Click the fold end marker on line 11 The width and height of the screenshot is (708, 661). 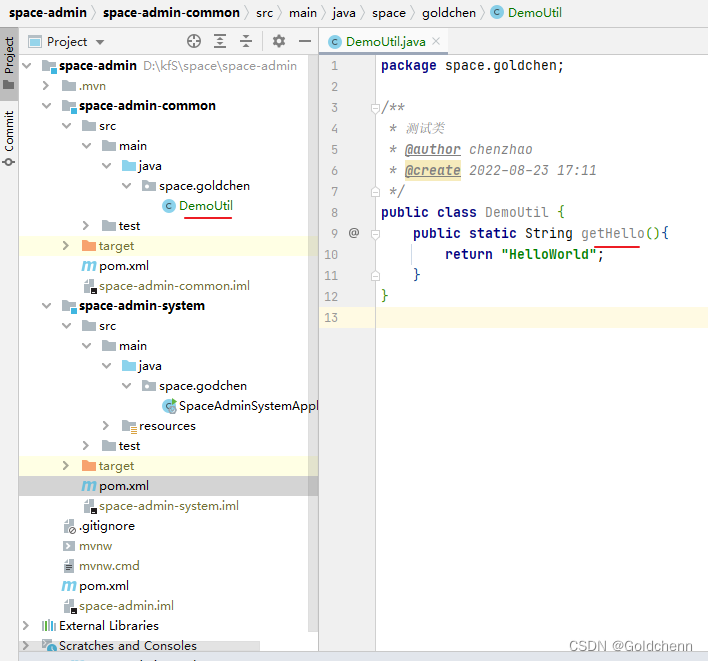(375, 276)
